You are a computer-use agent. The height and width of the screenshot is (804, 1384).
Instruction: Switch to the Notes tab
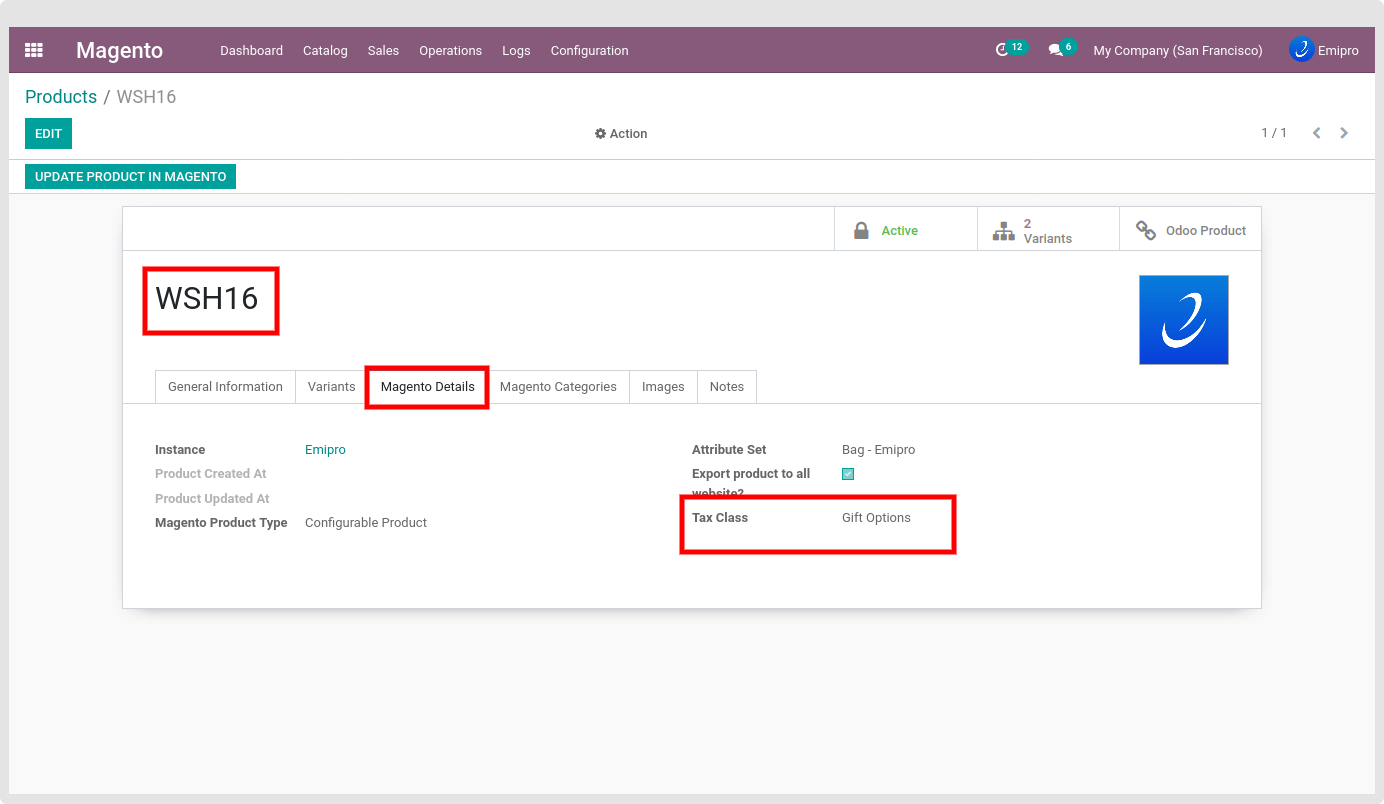pyautogui.click(x=727, y=387)
